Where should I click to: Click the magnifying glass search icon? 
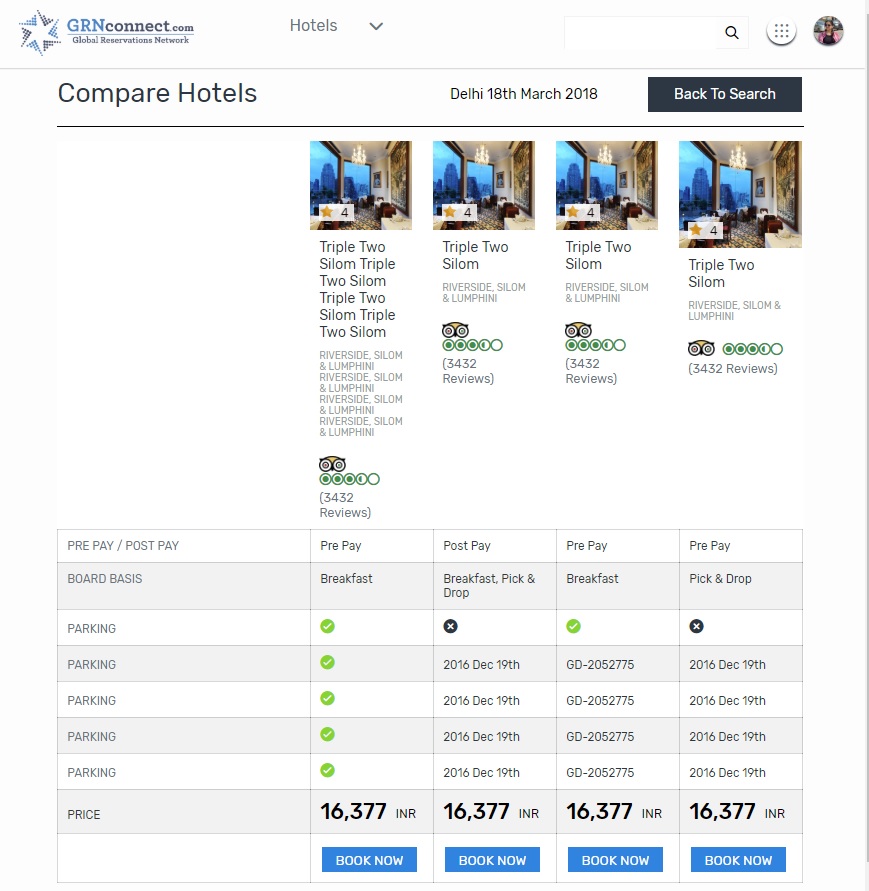coord(732,32)
